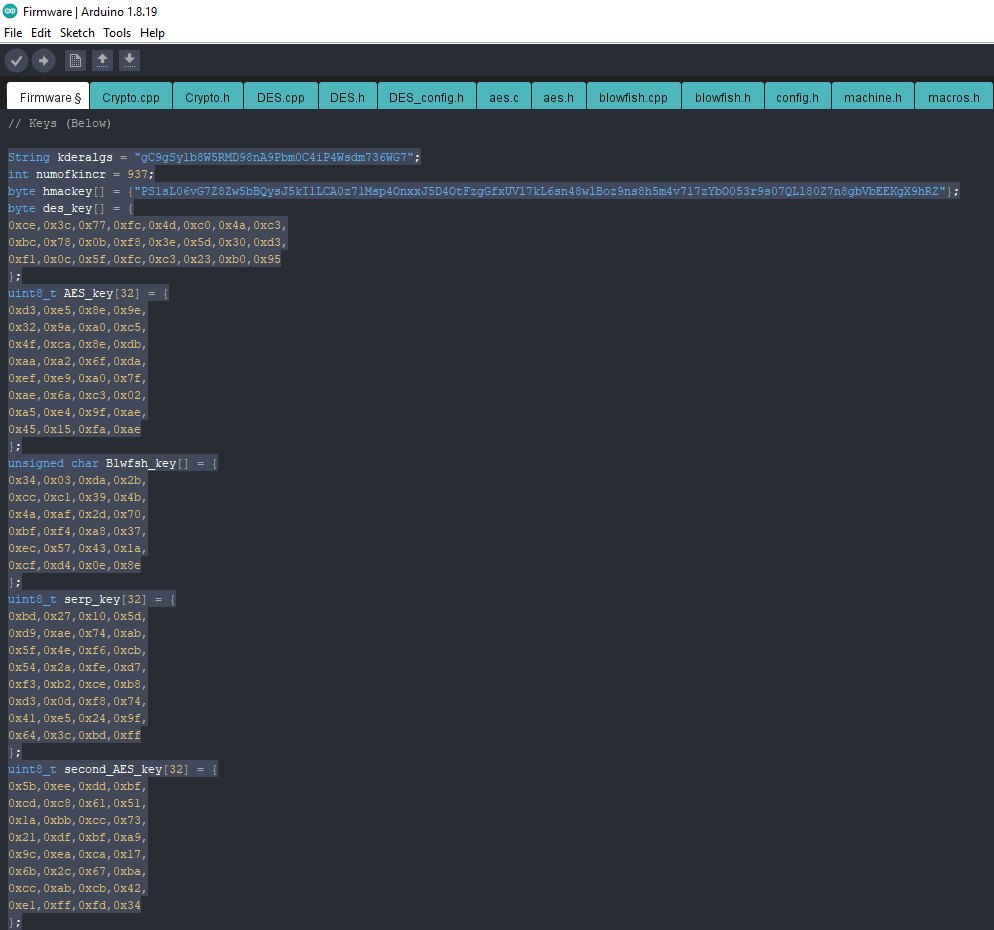Image resolution: width=994 pixels, height=930 pixels.
Task: Switch to the config.h tab
Action: (797, 96)
